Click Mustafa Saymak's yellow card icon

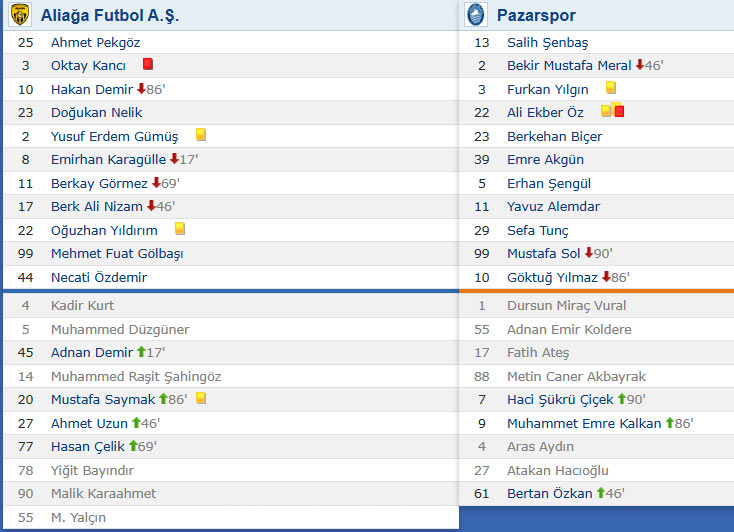point(201,398)
